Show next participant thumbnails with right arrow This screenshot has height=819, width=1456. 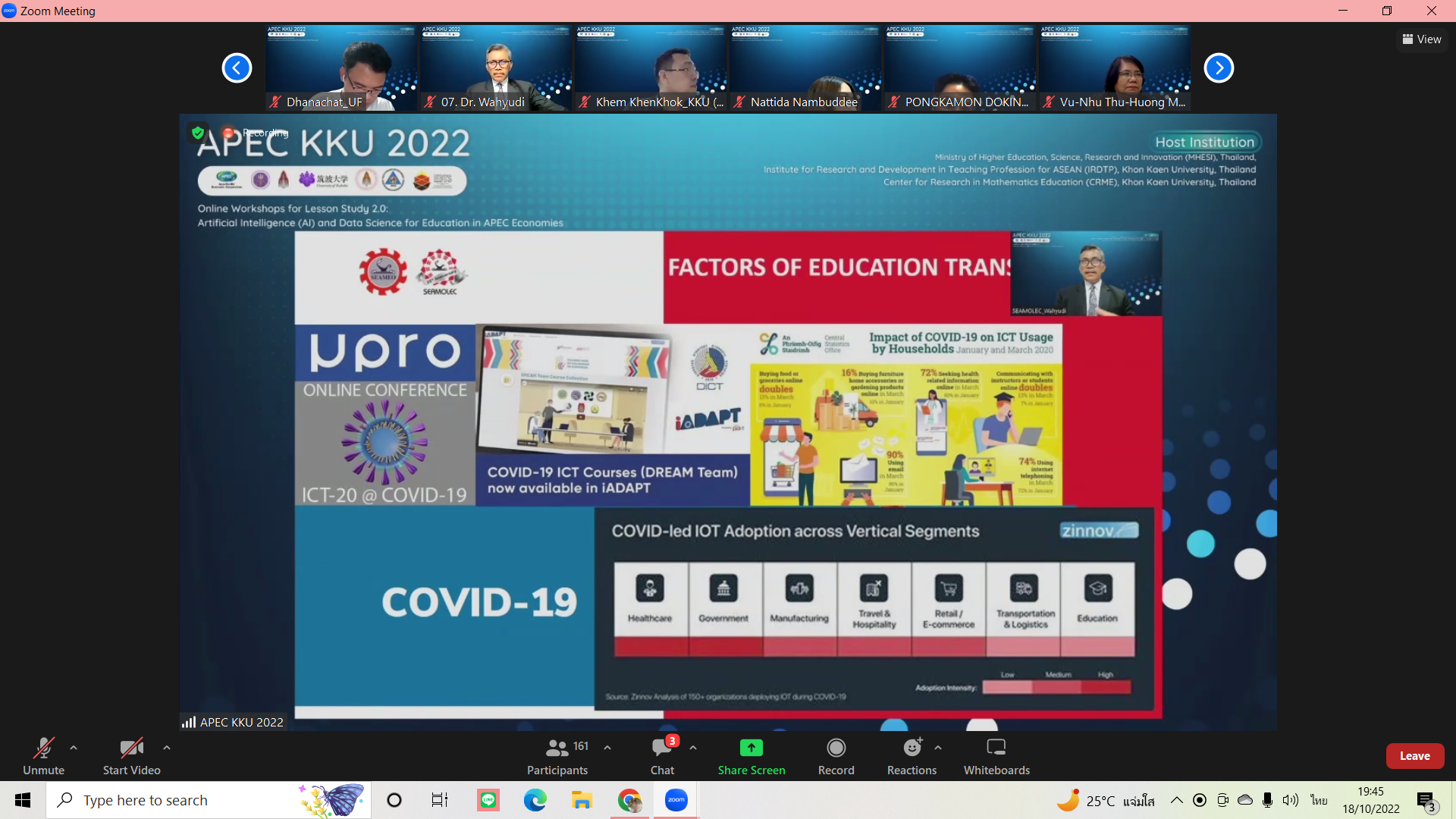pos(1219,68)
